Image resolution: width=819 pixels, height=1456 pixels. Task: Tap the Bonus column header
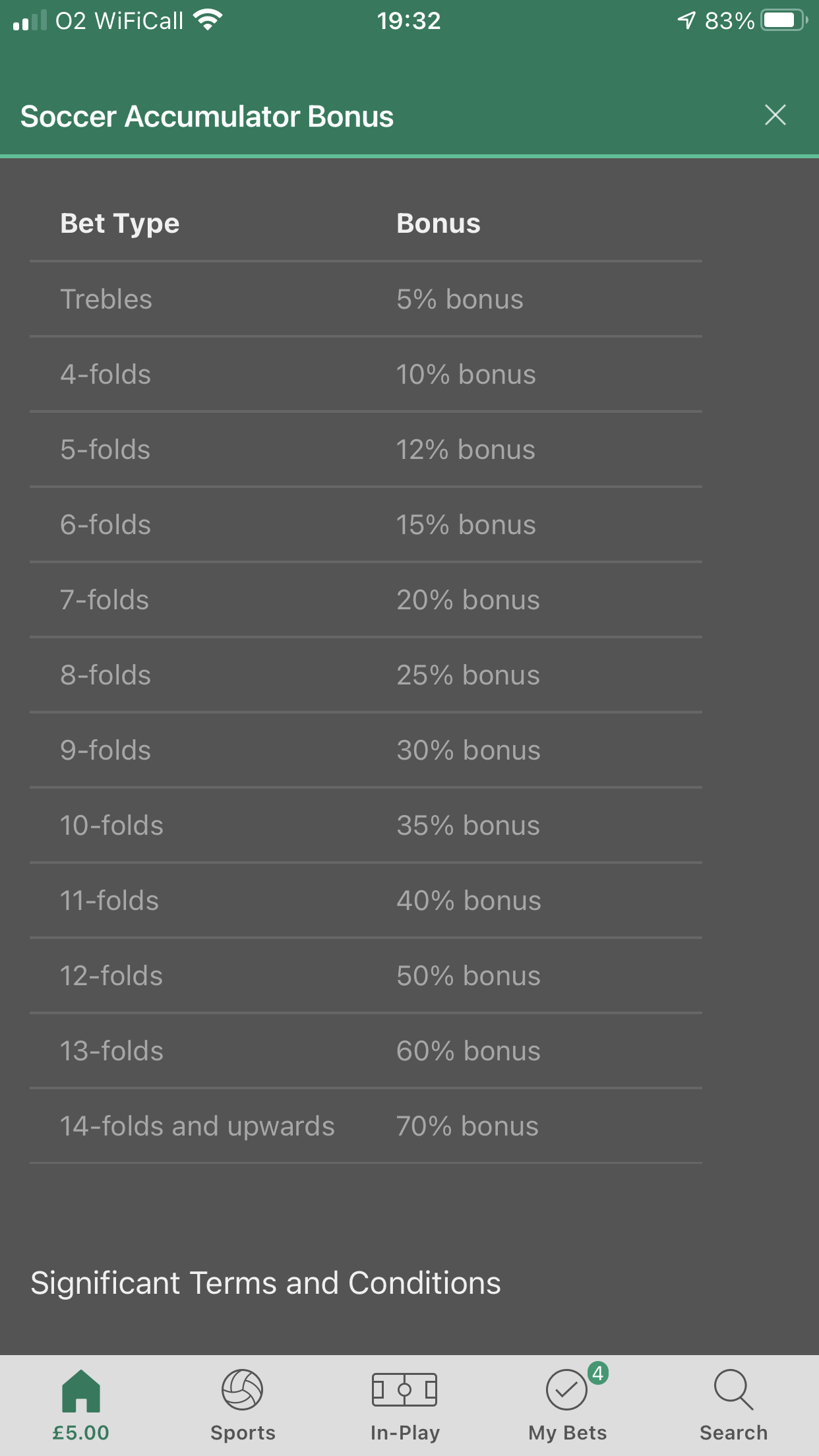pos(439,224)
